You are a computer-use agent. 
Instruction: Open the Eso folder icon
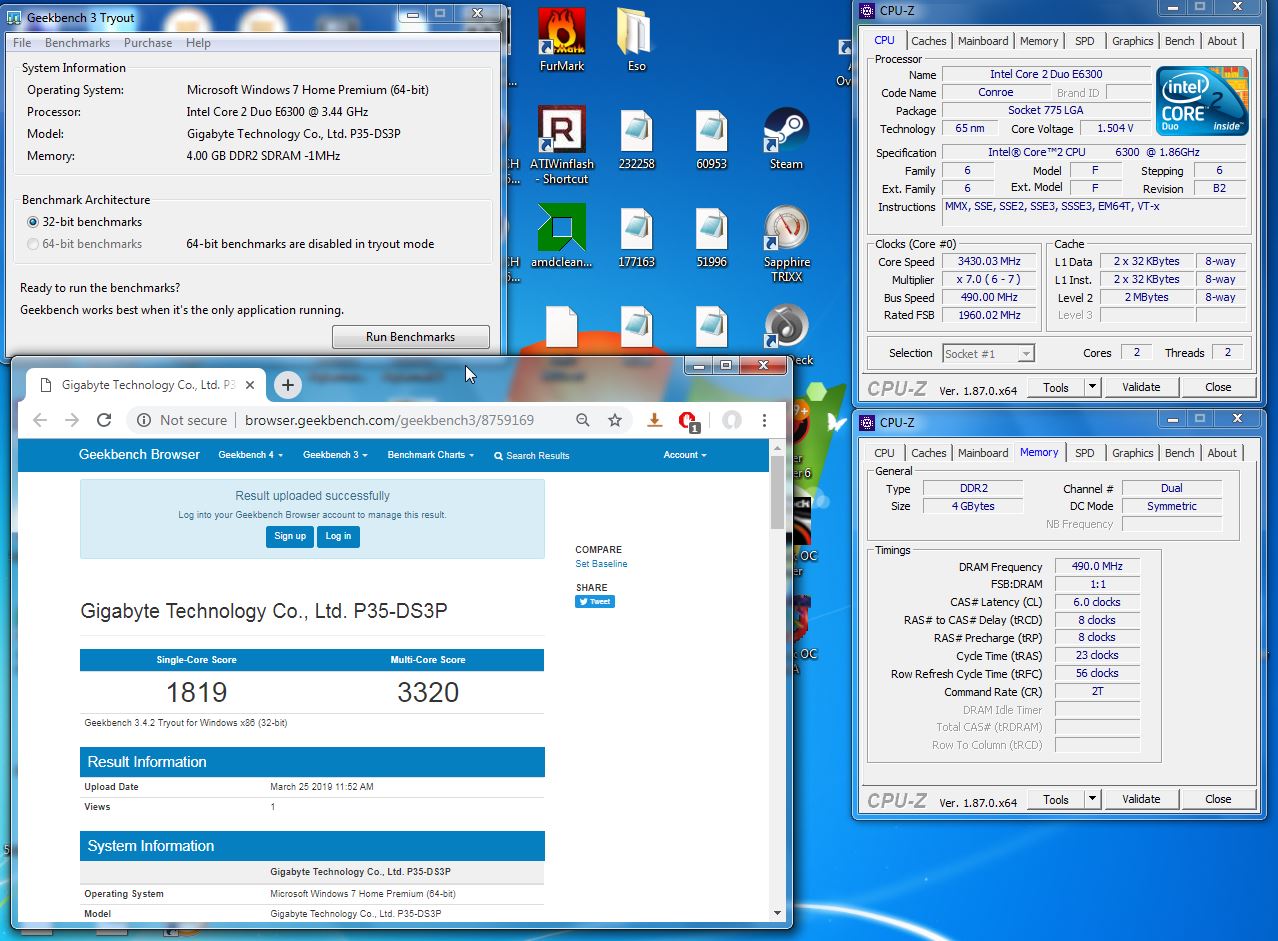point(636,40)
